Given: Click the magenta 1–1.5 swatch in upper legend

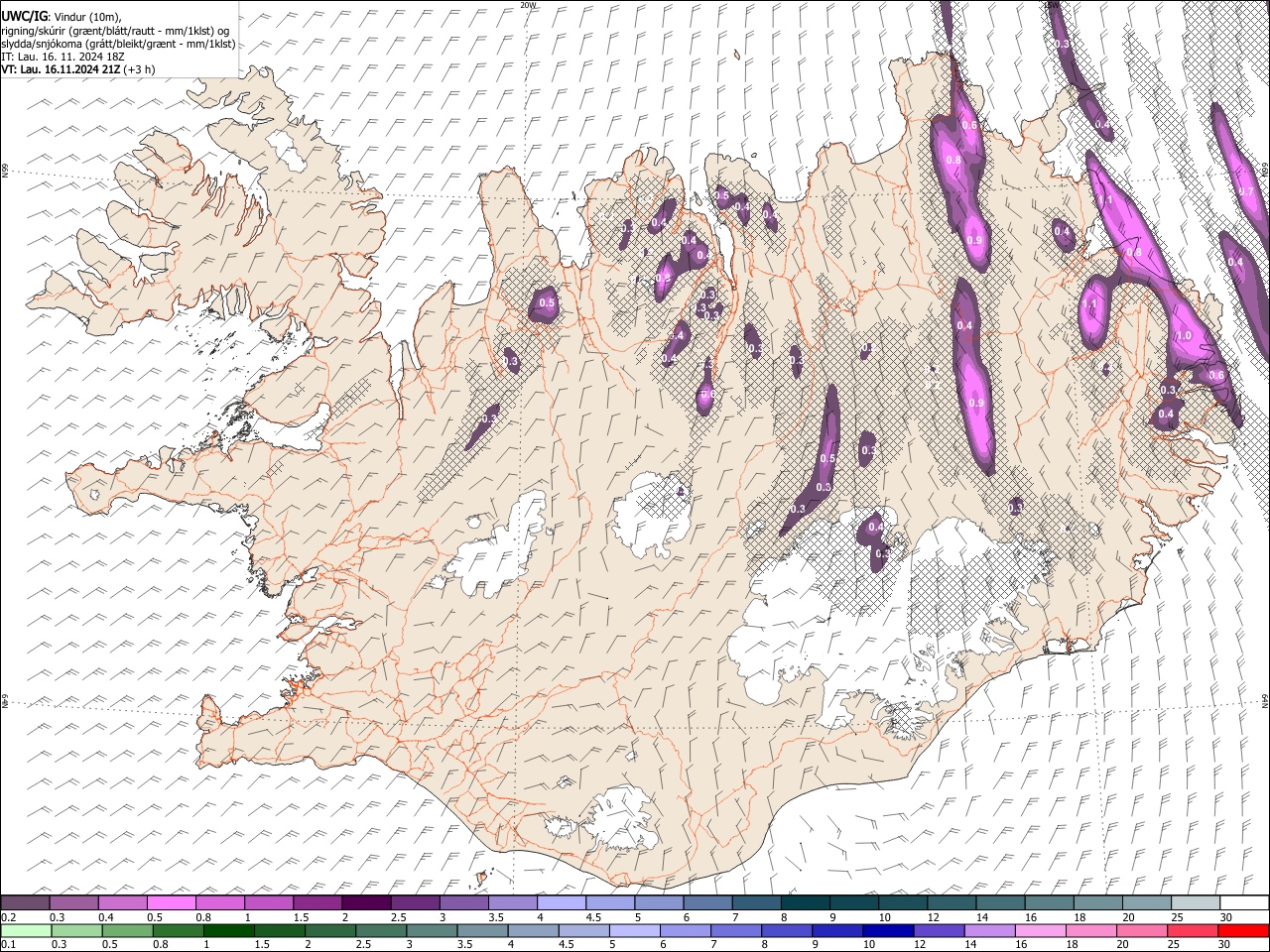Looking at the screenshot, I should [x=269, y=903].
